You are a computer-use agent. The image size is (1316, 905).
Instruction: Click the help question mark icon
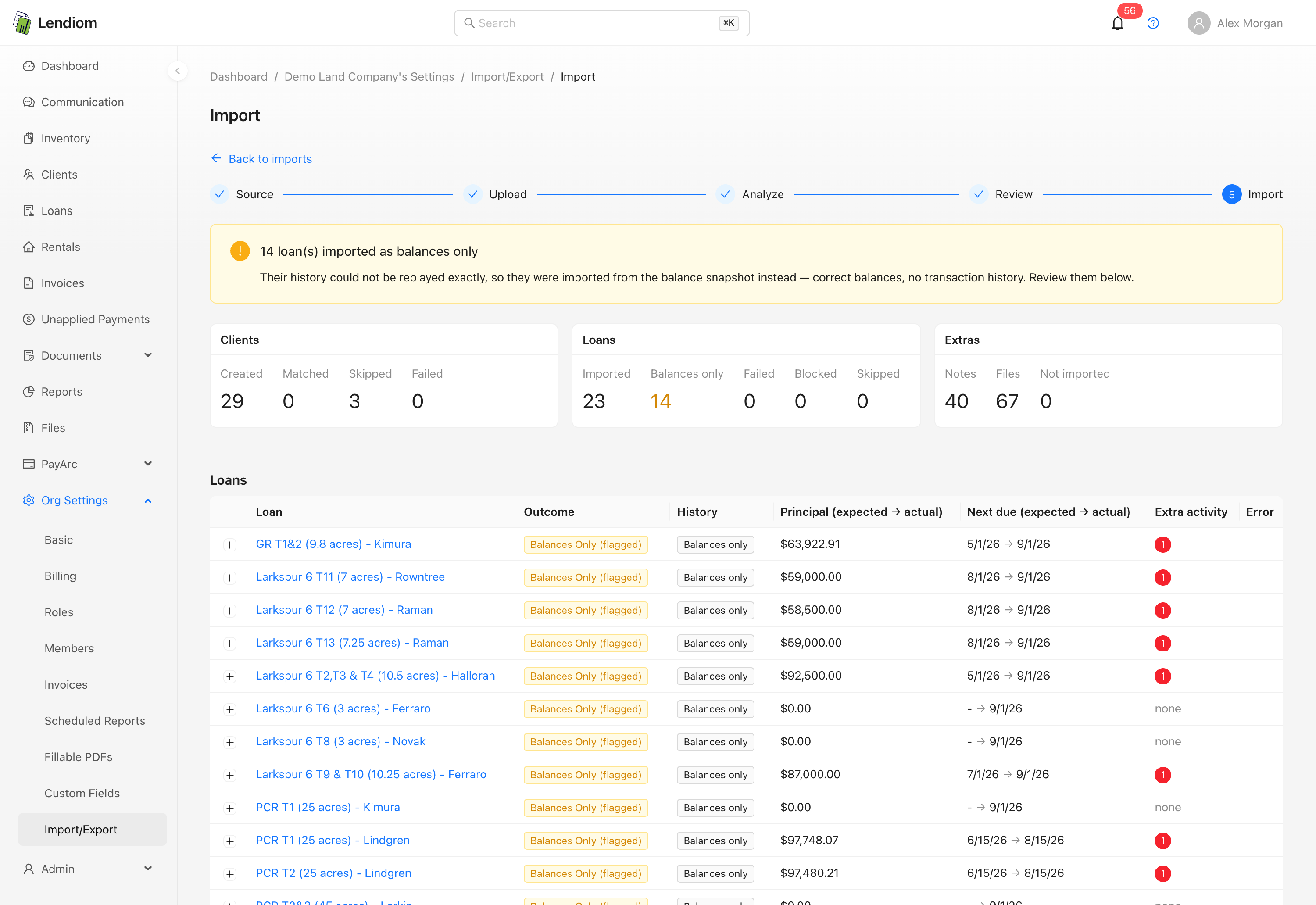(x=1153, y=23)
